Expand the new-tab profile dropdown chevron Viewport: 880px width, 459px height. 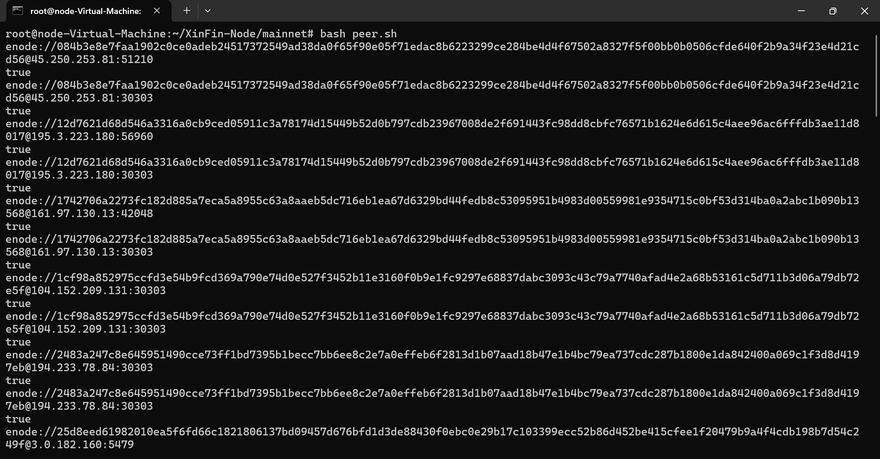208,11
